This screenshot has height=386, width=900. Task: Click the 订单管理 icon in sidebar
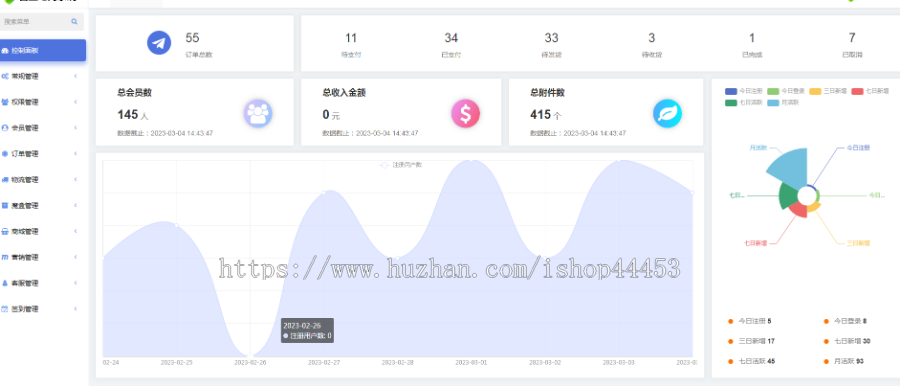tap(5, 154)
